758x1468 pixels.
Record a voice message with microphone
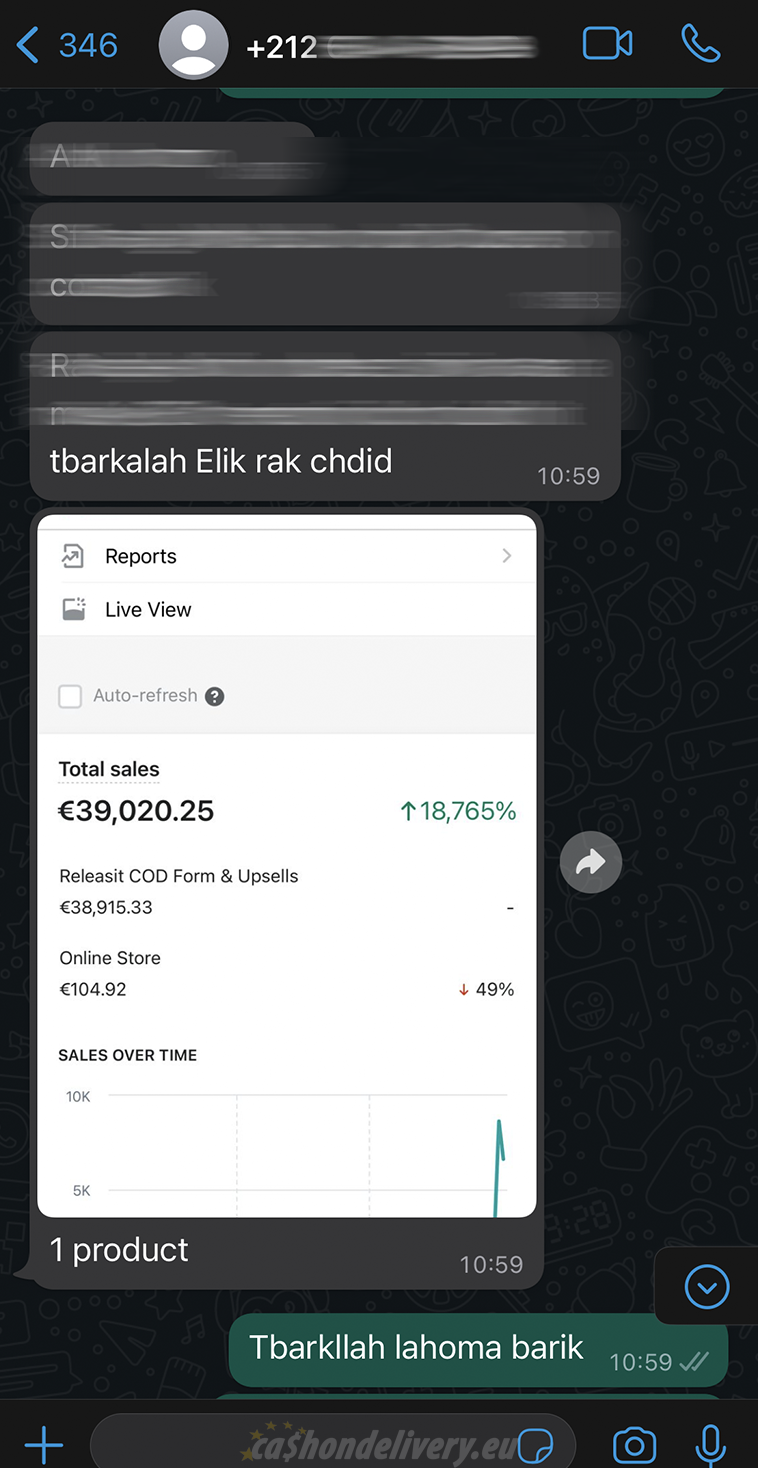[711, 1445]
